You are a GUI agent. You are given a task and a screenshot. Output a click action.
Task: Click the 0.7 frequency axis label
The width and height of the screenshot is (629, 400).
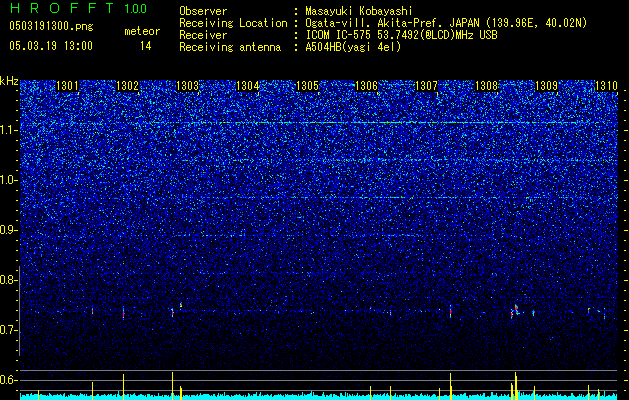tap(8, 330)
